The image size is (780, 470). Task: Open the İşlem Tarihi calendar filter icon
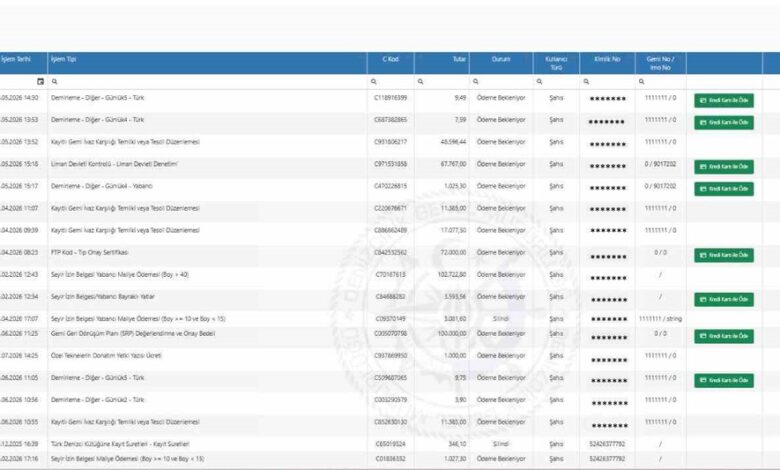(x=40, y=82)
